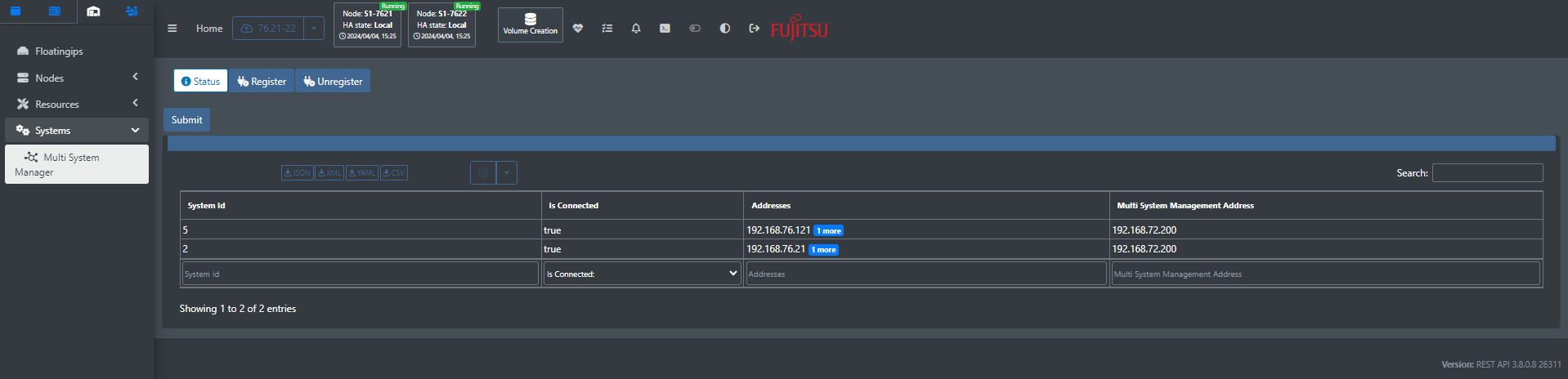The height and width of the screenshot is (379, 1568).
Task: Click the Submit button
Action: (x=186, y=120)
